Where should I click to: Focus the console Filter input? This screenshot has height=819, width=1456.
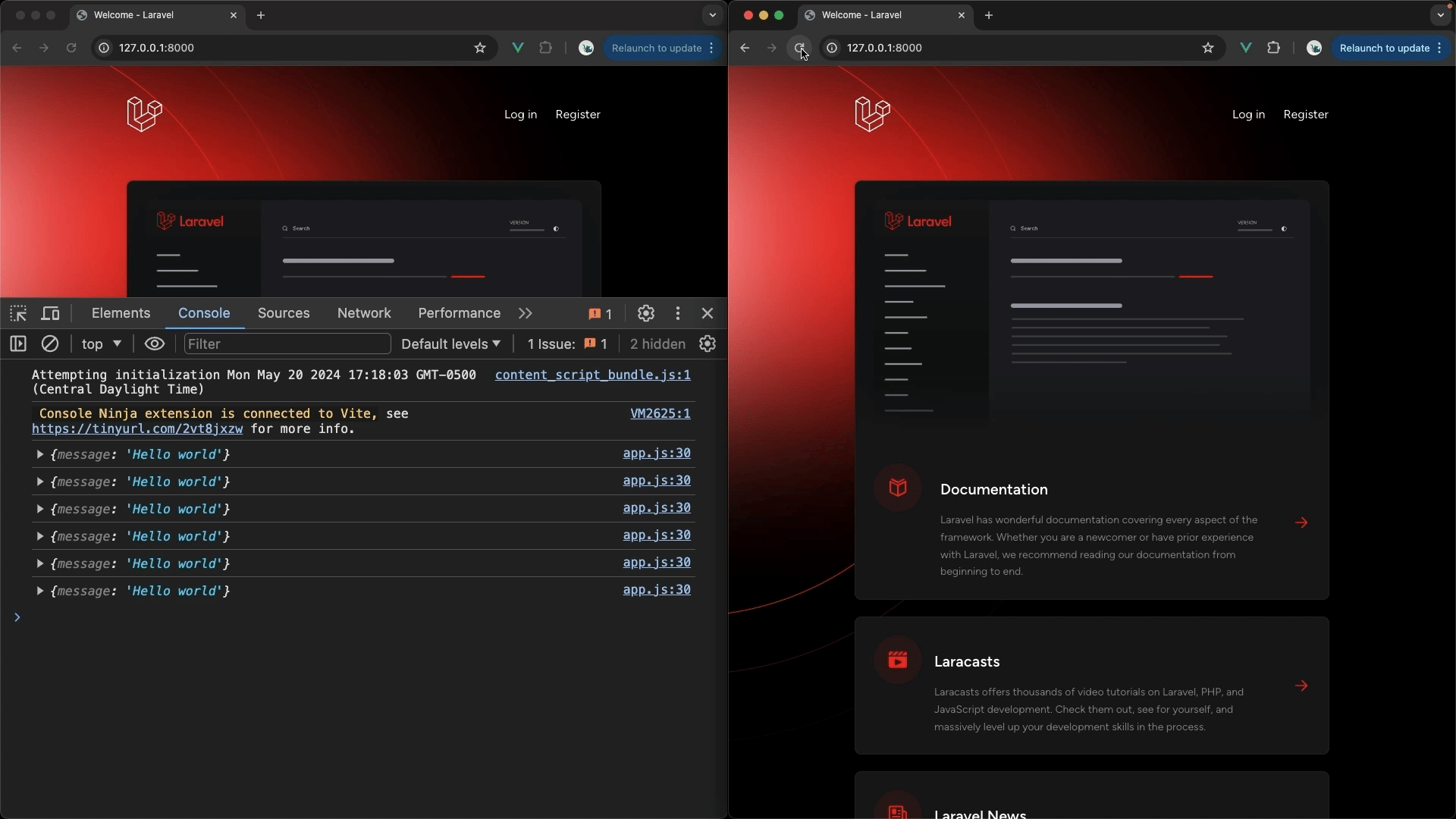pos(287,344)
